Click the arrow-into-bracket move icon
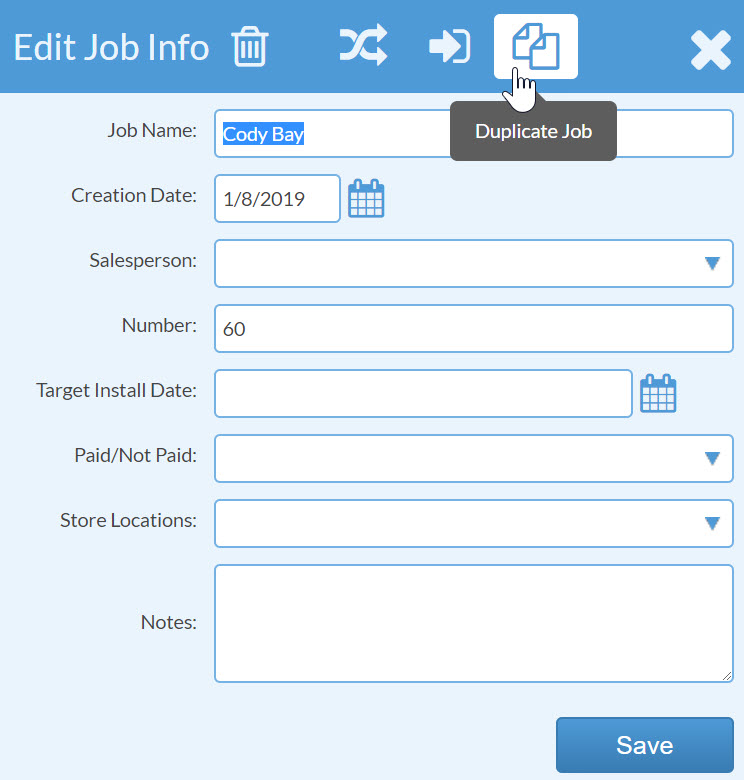Viewport: 744px width, 780px height. tap(450, 46)
